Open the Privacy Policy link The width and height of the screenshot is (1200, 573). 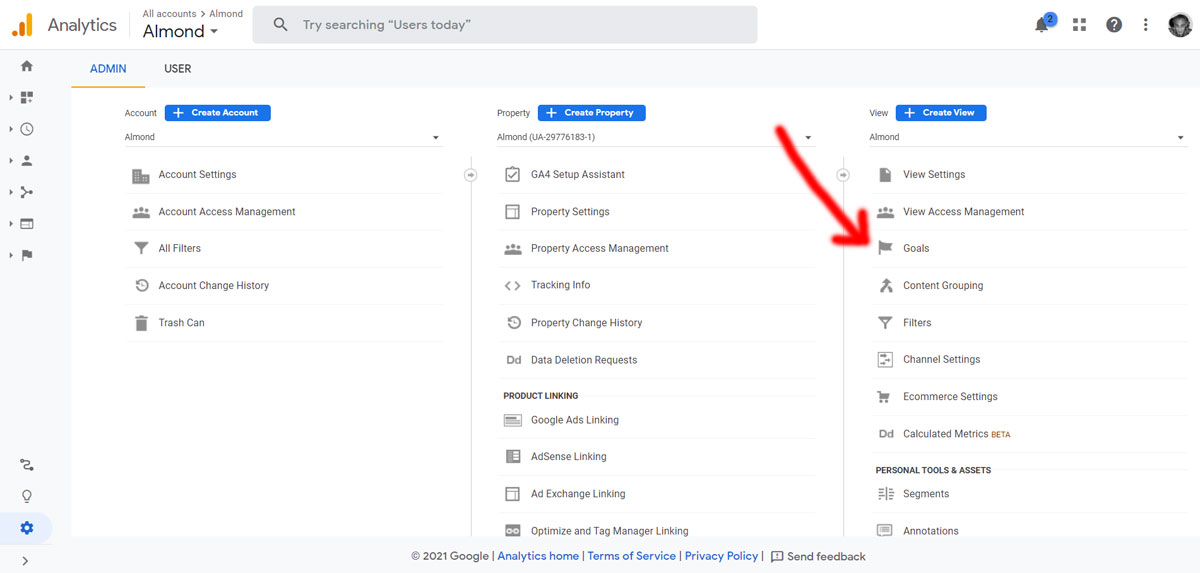721,556
